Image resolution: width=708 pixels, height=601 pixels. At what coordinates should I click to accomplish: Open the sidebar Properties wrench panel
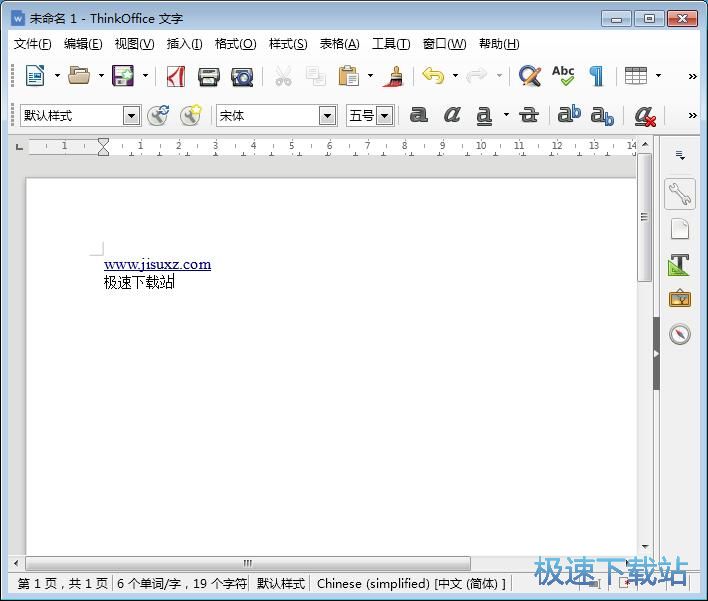[x=680, y=194]
